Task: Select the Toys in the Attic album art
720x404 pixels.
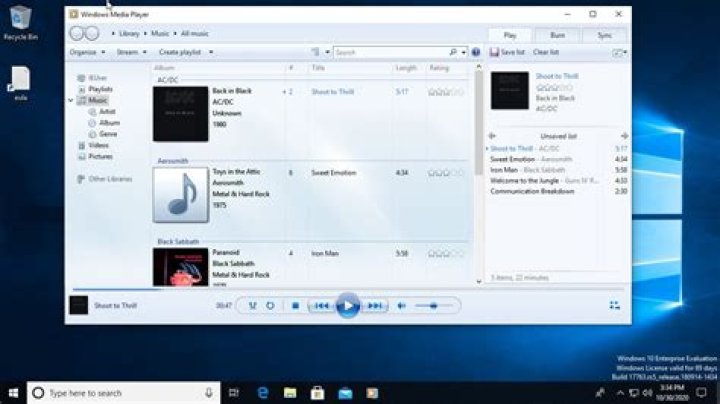Action: click(180, 195)
